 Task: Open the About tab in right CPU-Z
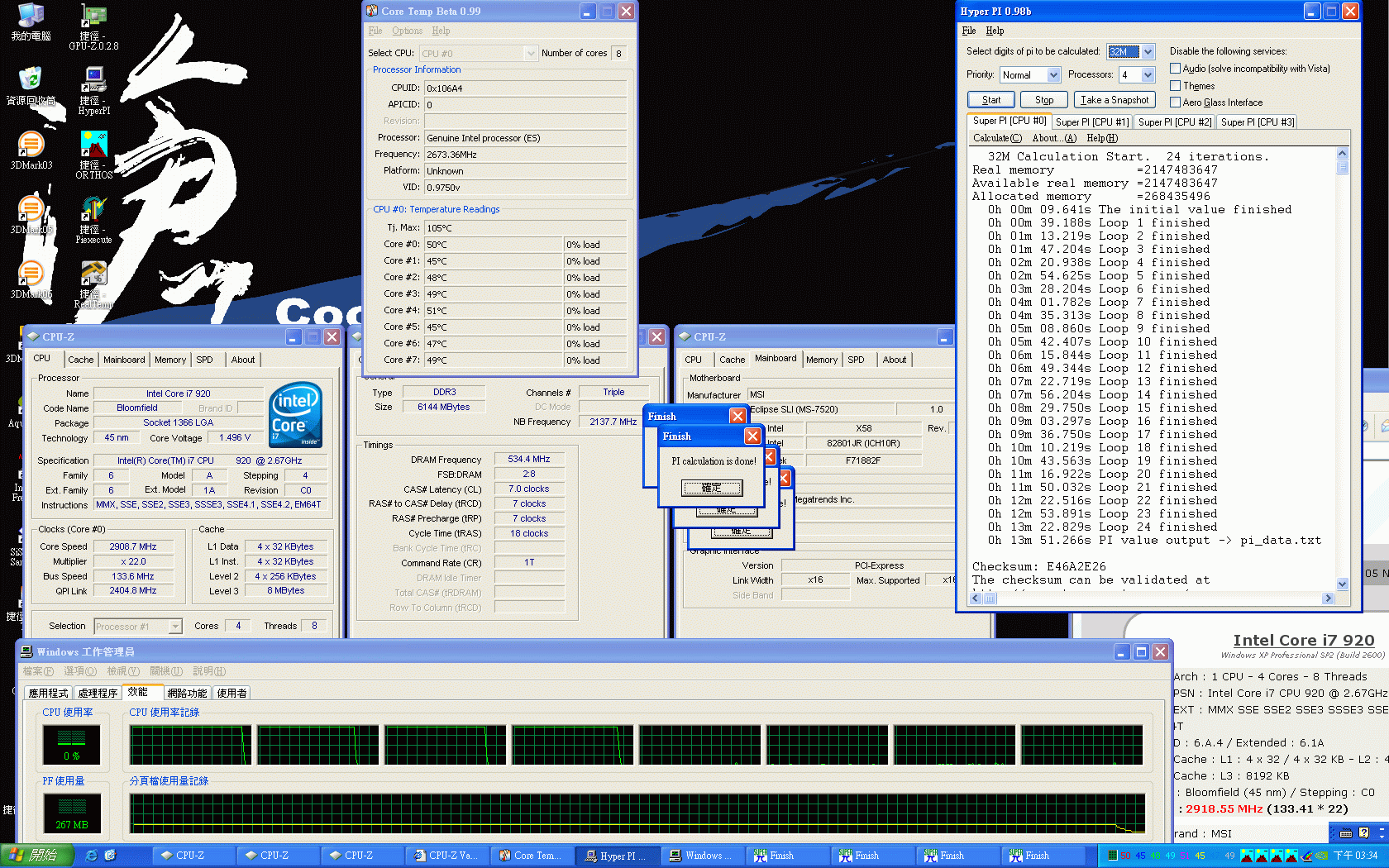tap(894, 360)
